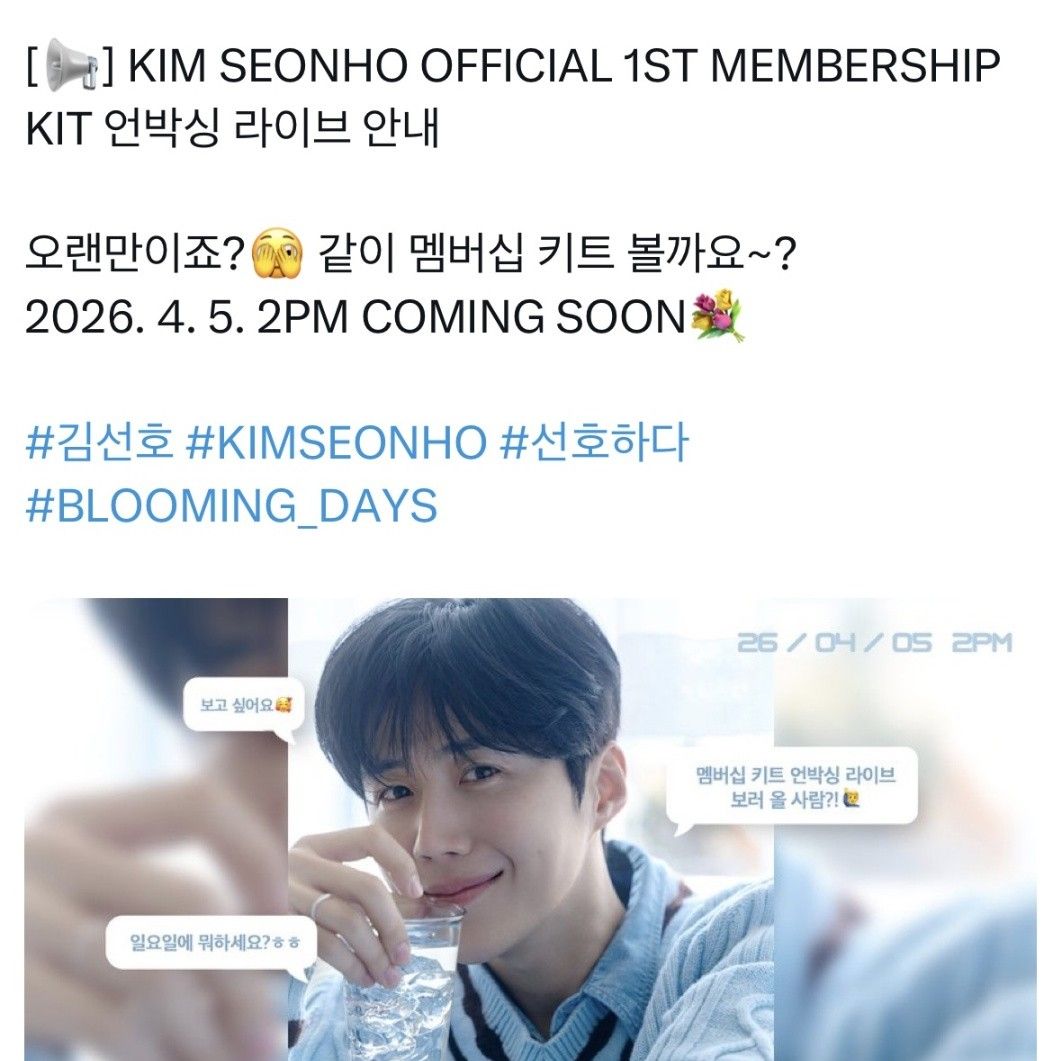Click the peeking-face emoji after 오랜만이죠?

click(x=277, y=255)
